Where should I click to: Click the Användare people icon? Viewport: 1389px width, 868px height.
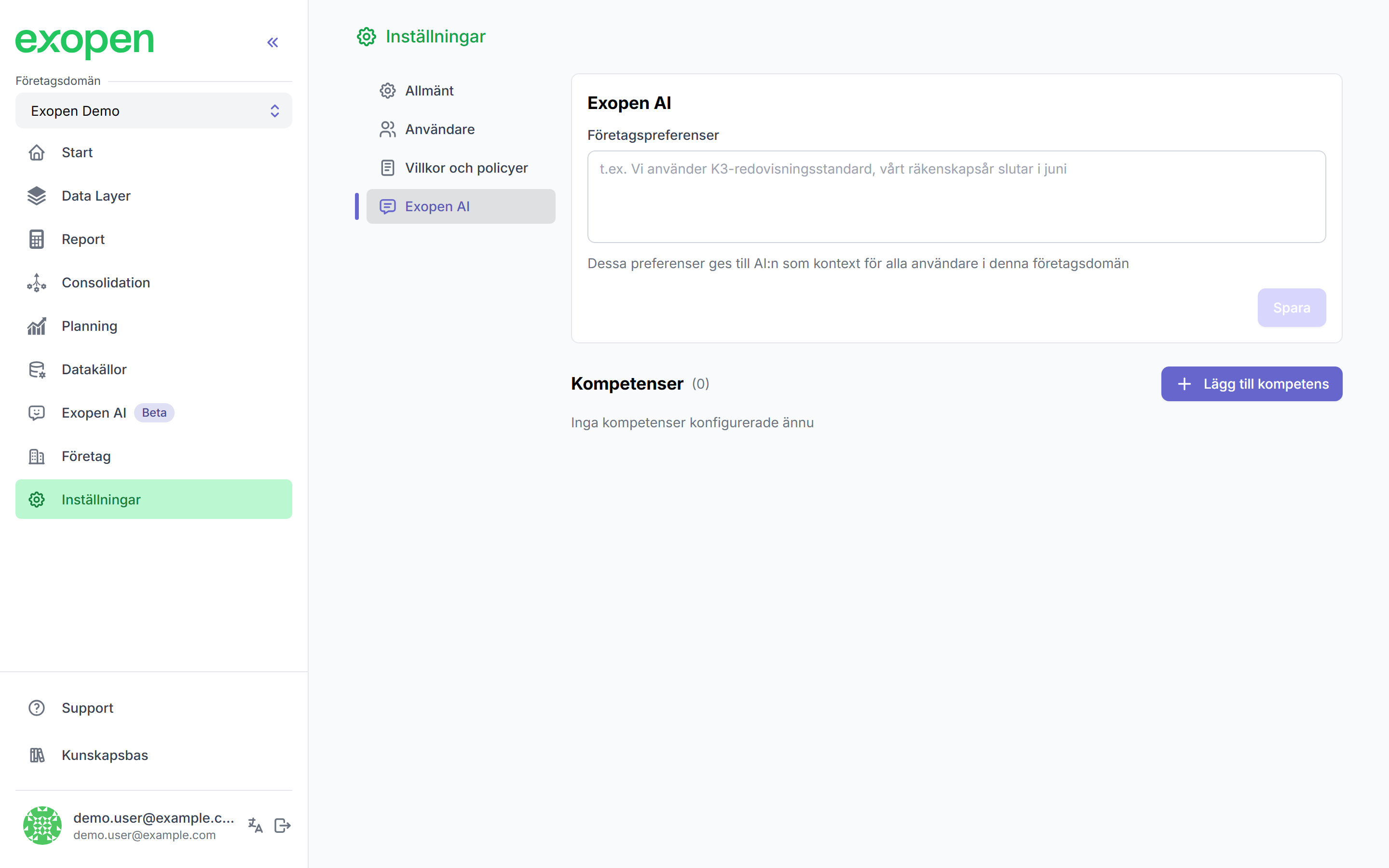(387, 129)
